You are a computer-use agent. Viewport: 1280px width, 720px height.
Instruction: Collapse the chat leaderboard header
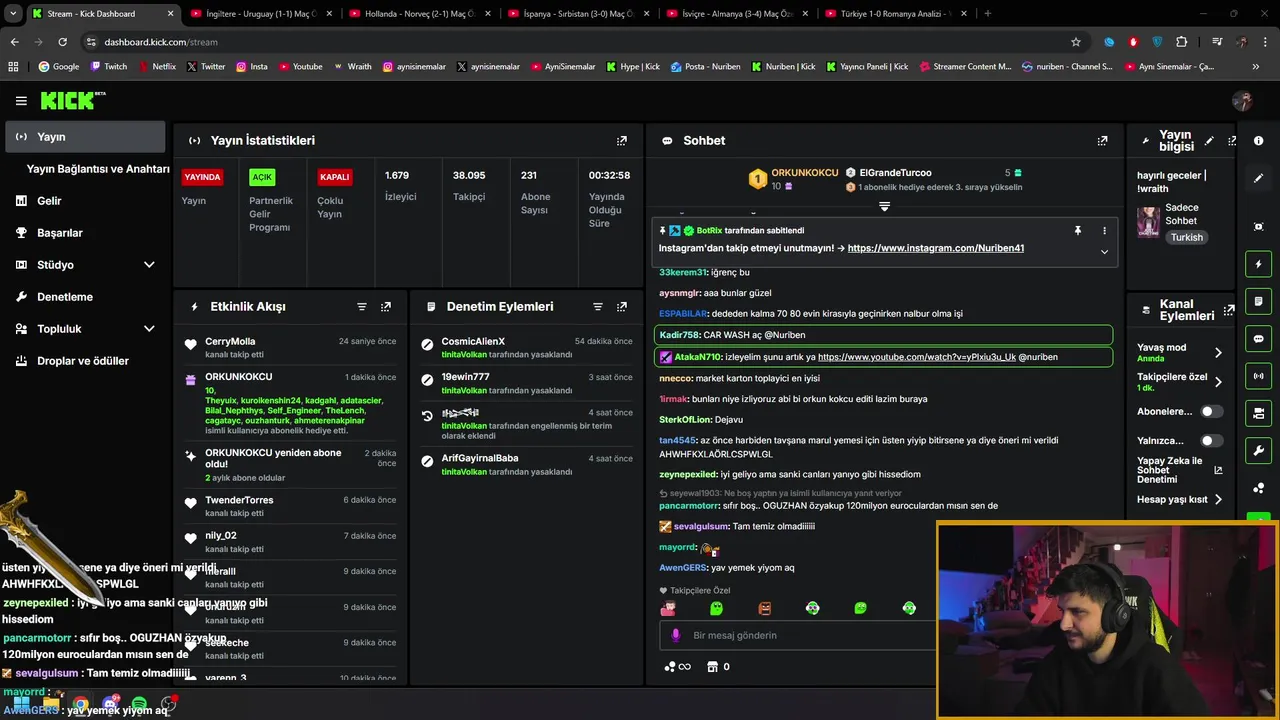pos(884,207)
